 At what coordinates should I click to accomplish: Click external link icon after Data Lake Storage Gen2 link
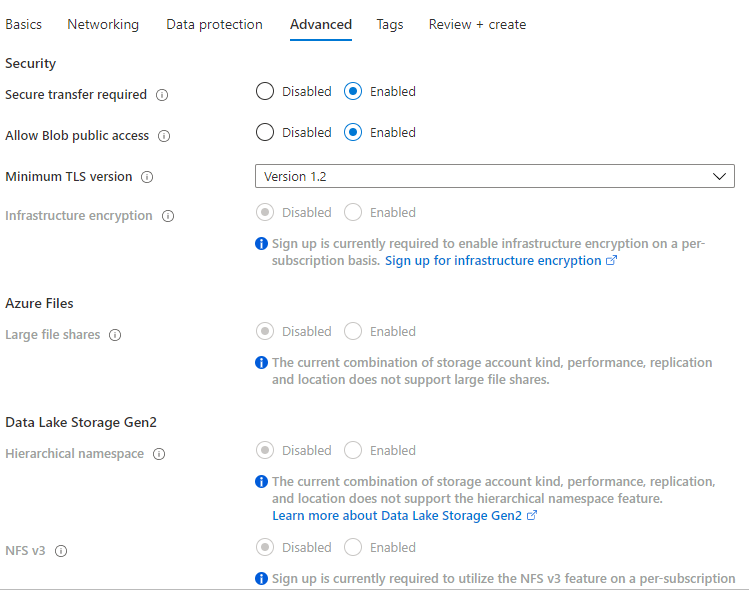pyautogui.click(x=532, y=516)
